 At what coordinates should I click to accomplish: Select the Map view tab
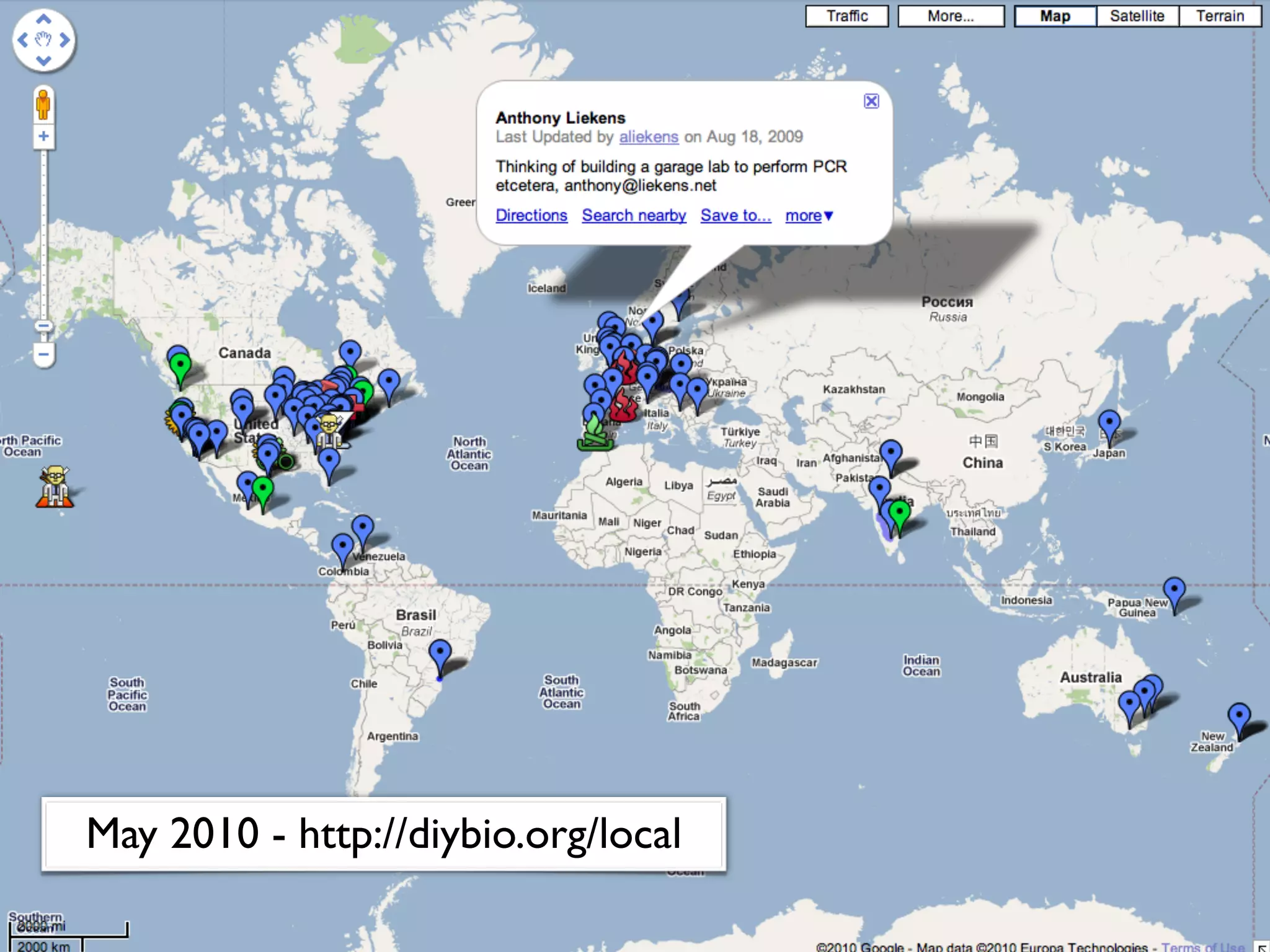click(x=1055, y=16)
